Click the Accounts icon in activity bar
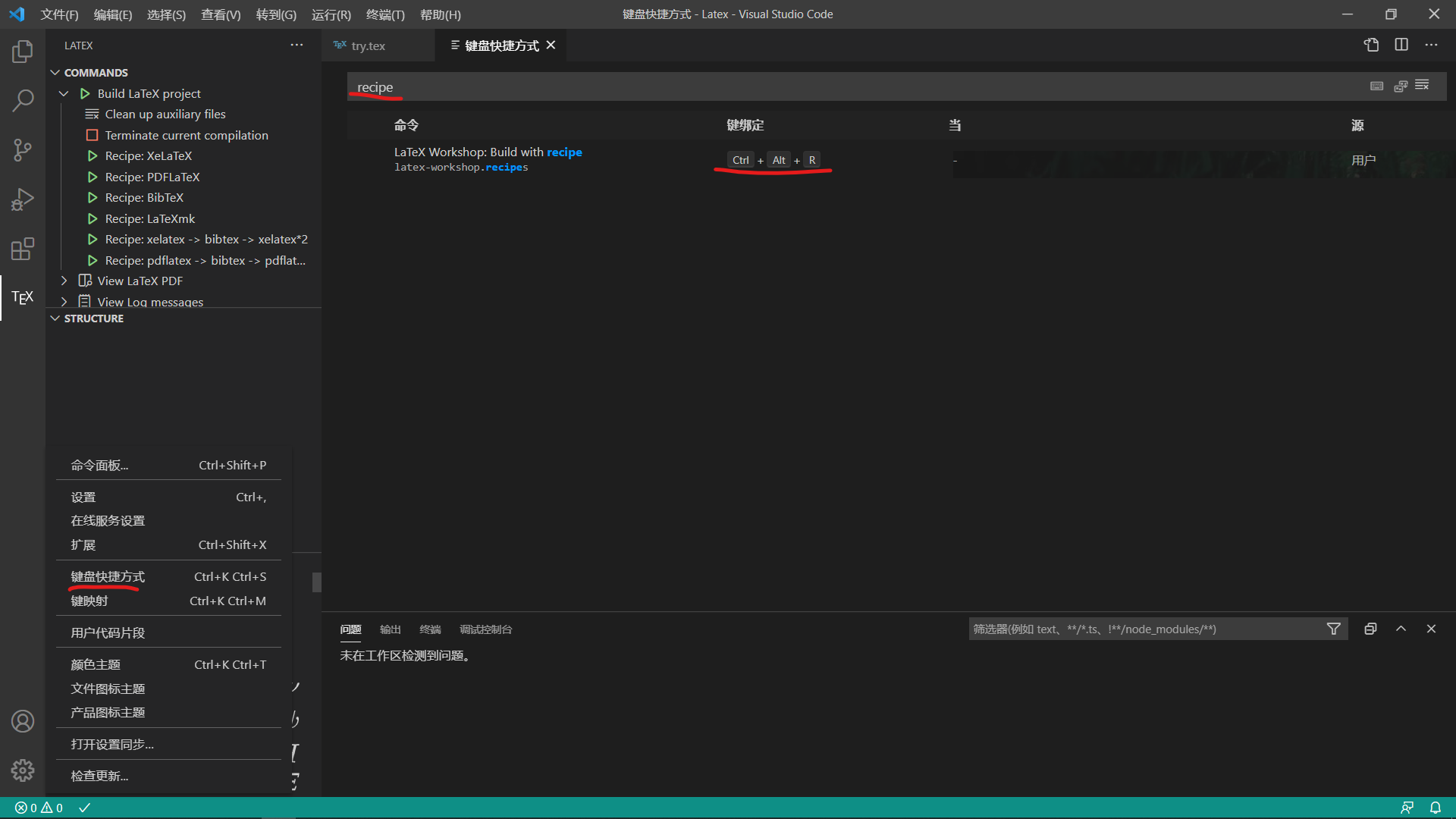The height and width of the screenshot is (819, 1456). [23, 721]
